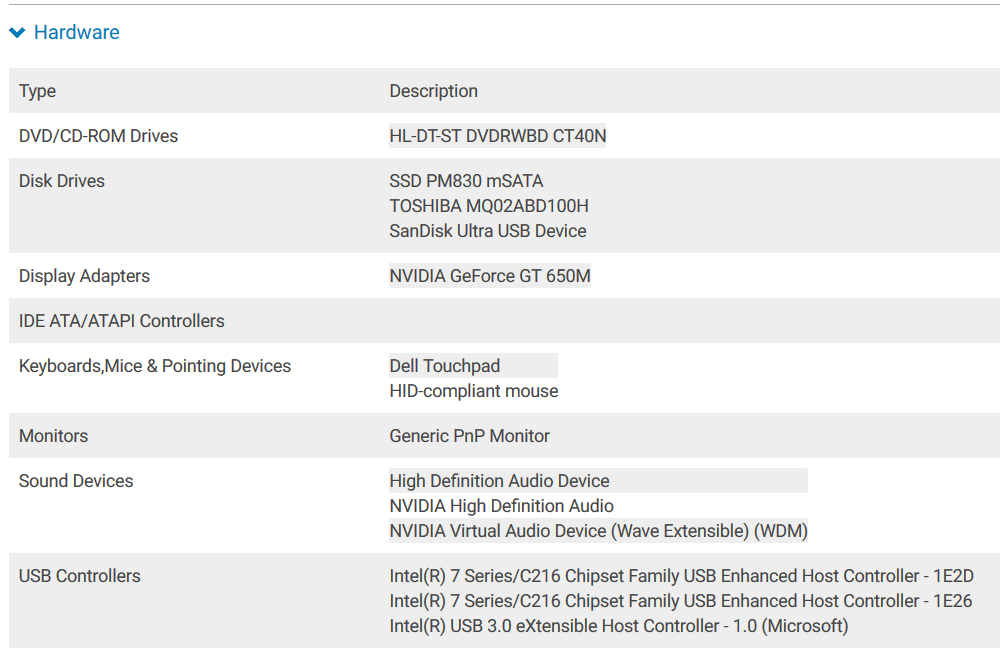Screen dimensions: 1000x663
Task: Select USB Enhanced Host Controller 1E26
Action: click(x=680, y=601)
